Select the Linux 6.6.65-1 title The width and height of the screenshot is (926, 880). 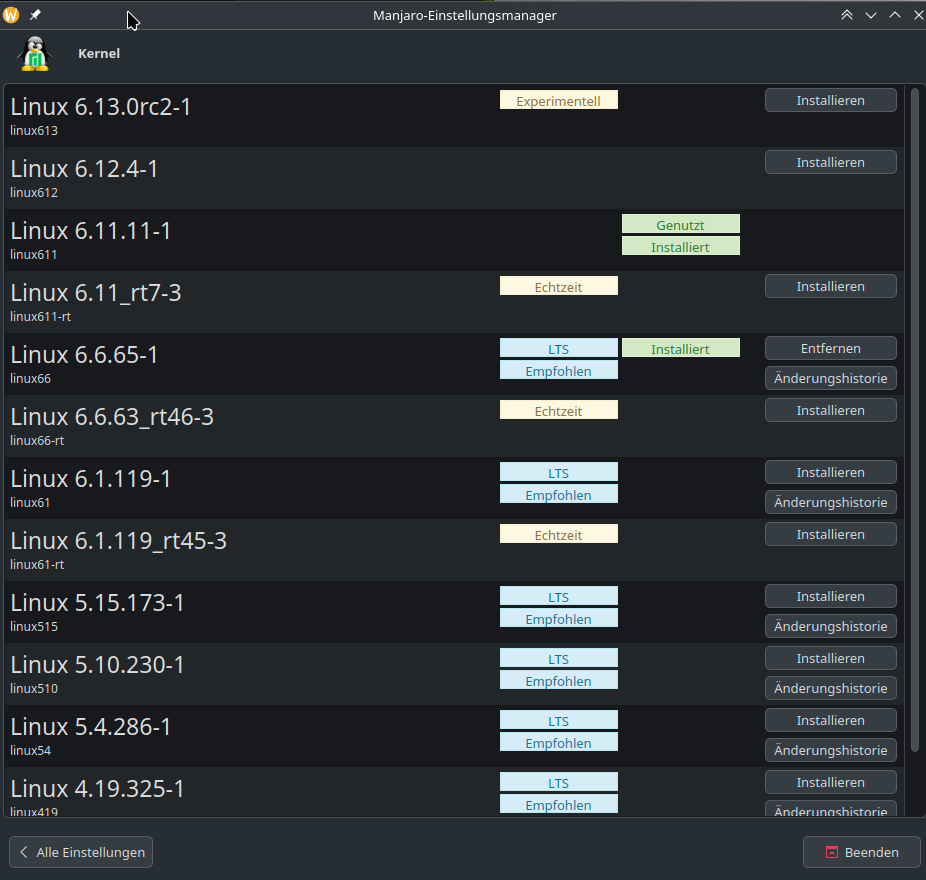pyautogui.click(x=84, y=355)
